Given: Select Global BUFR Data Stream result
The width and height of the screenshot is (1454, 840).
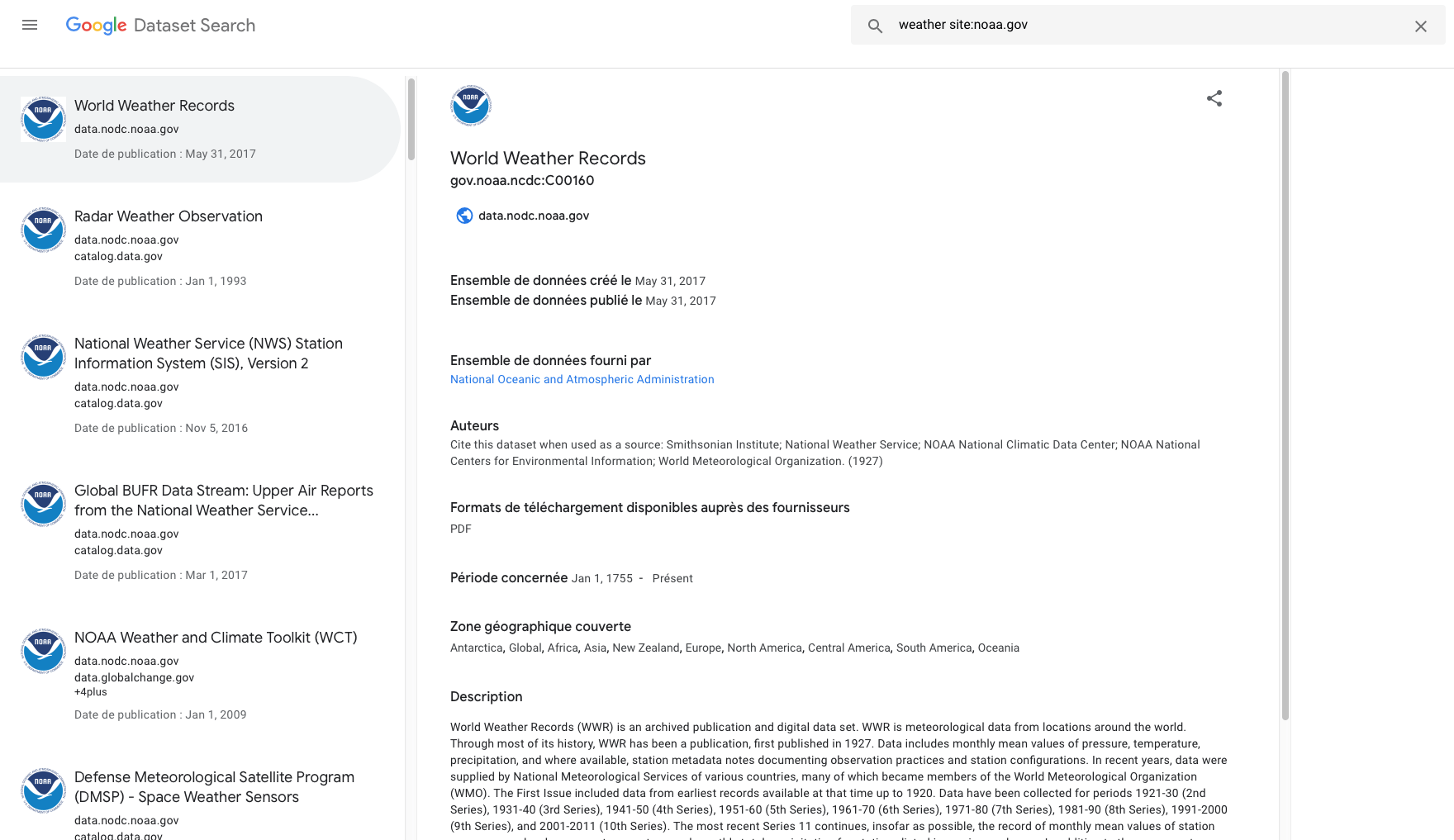Looking at the screenshot, I should point(200,532).
